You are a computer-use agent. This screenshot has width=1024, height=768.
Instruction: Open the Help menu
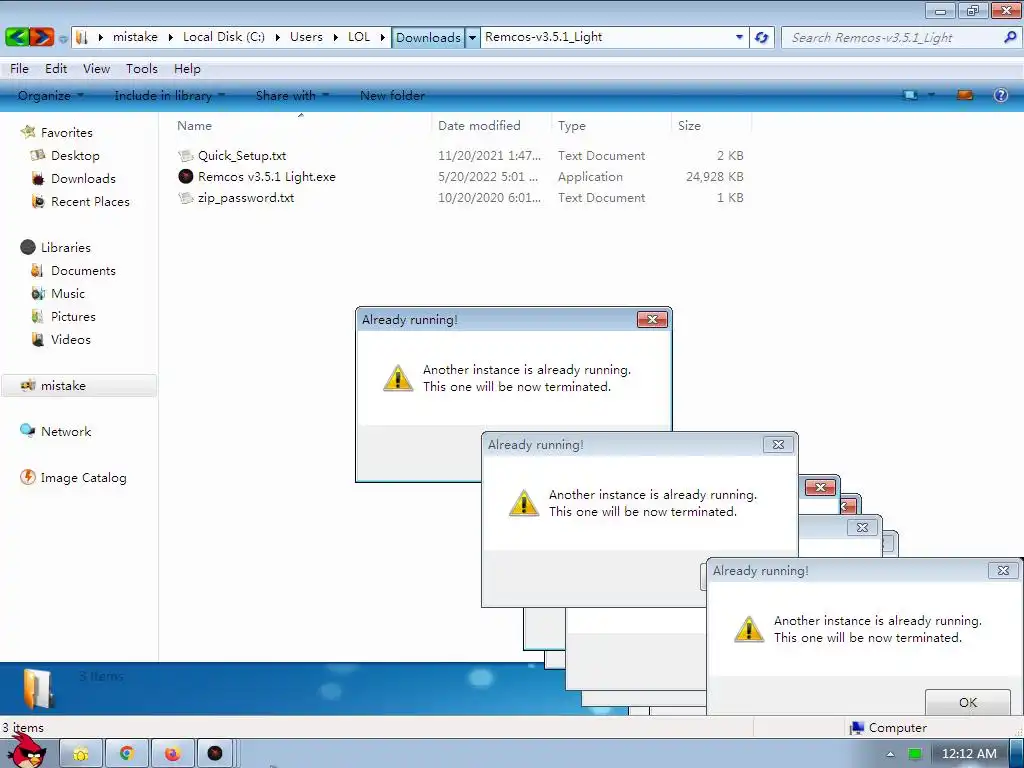click(x=187, y=69)
